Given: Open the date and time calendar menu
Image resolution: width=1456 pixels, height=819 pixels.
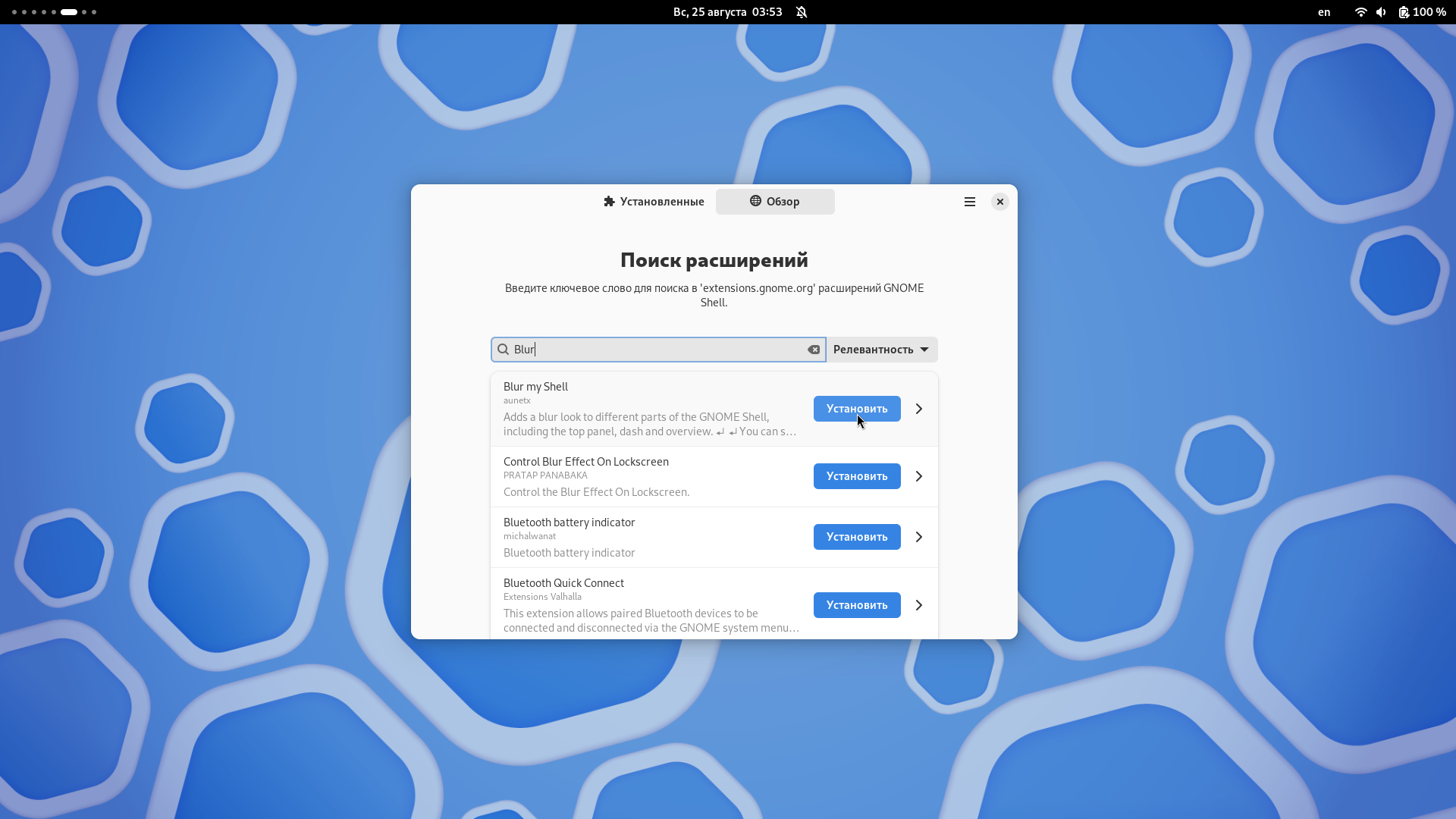Looking at the screenshot, I should coord(727,12).
